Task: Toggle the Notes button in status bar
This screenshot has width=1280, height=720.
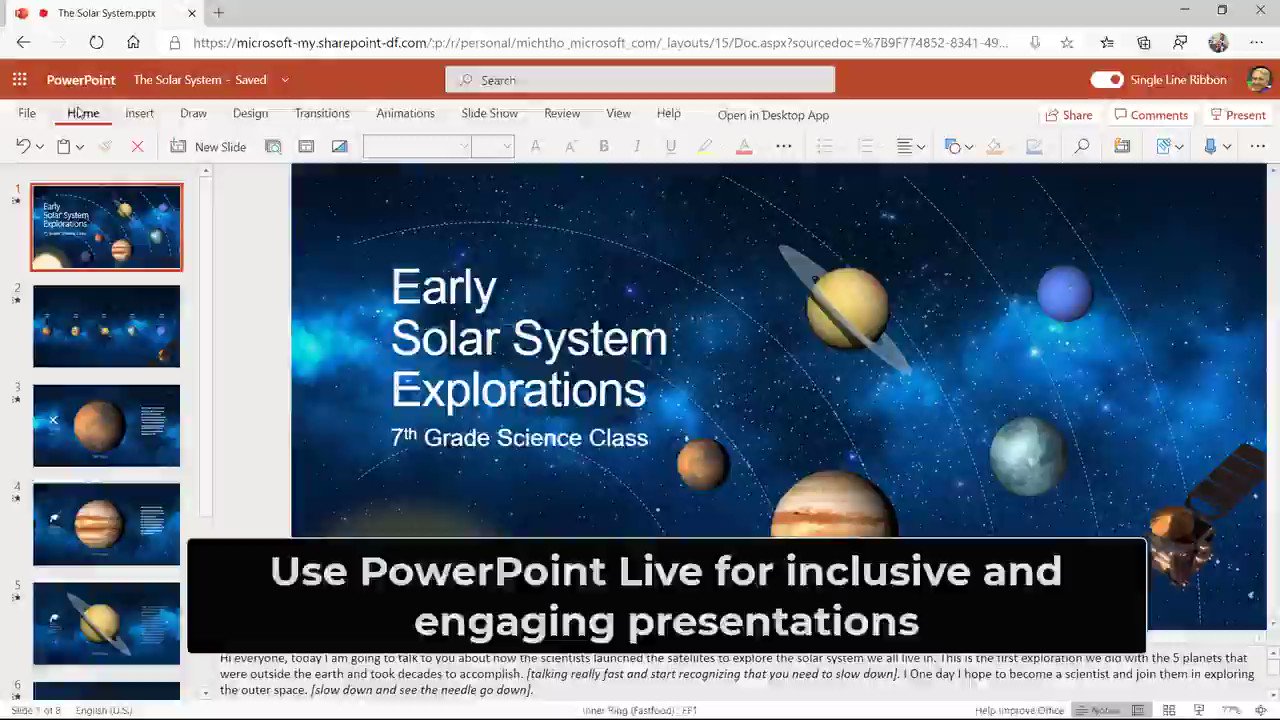Action: tap(1097, 710)
